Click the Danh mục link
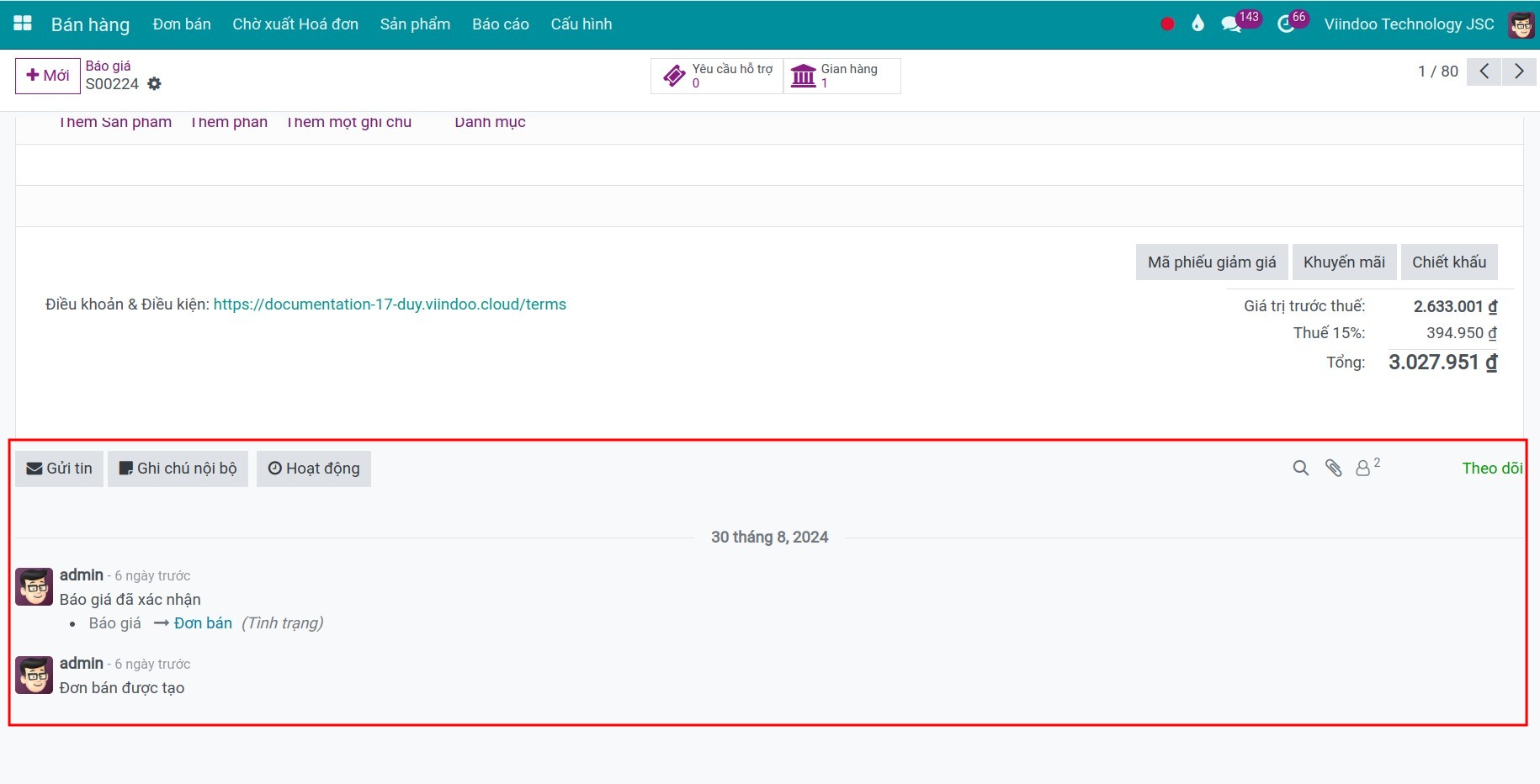 (x=490, y=122)
